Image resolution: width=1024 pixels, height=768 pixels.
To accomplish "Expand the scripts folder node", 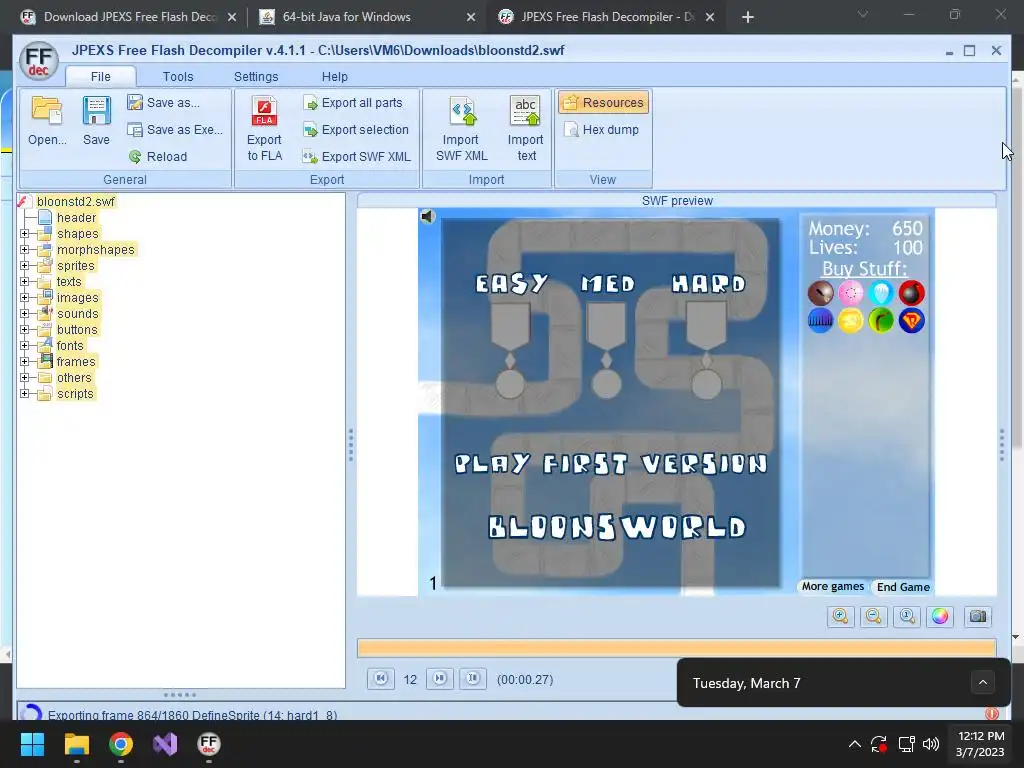I will [x=24, y=394].
